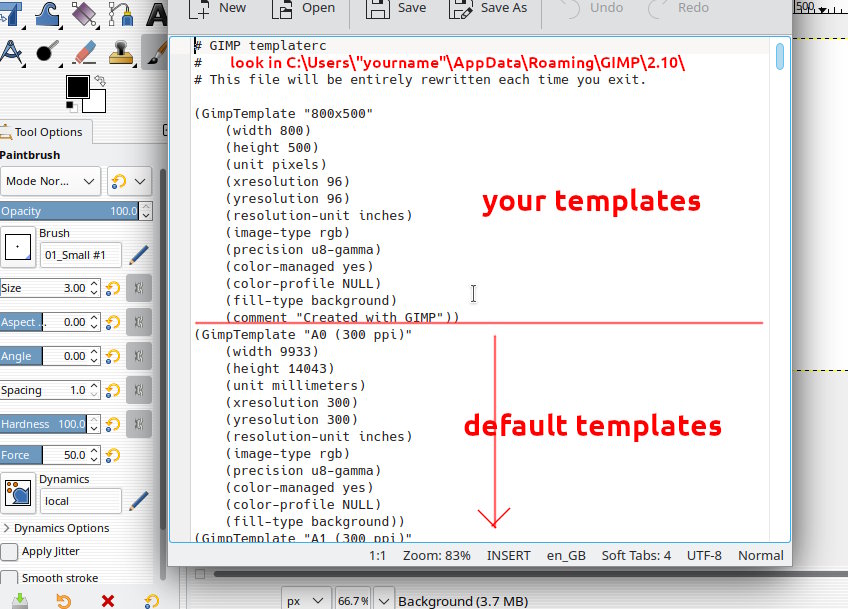The image size is (848, 609).
Task: Switch to the Tool Options tab
Action: 46,132
